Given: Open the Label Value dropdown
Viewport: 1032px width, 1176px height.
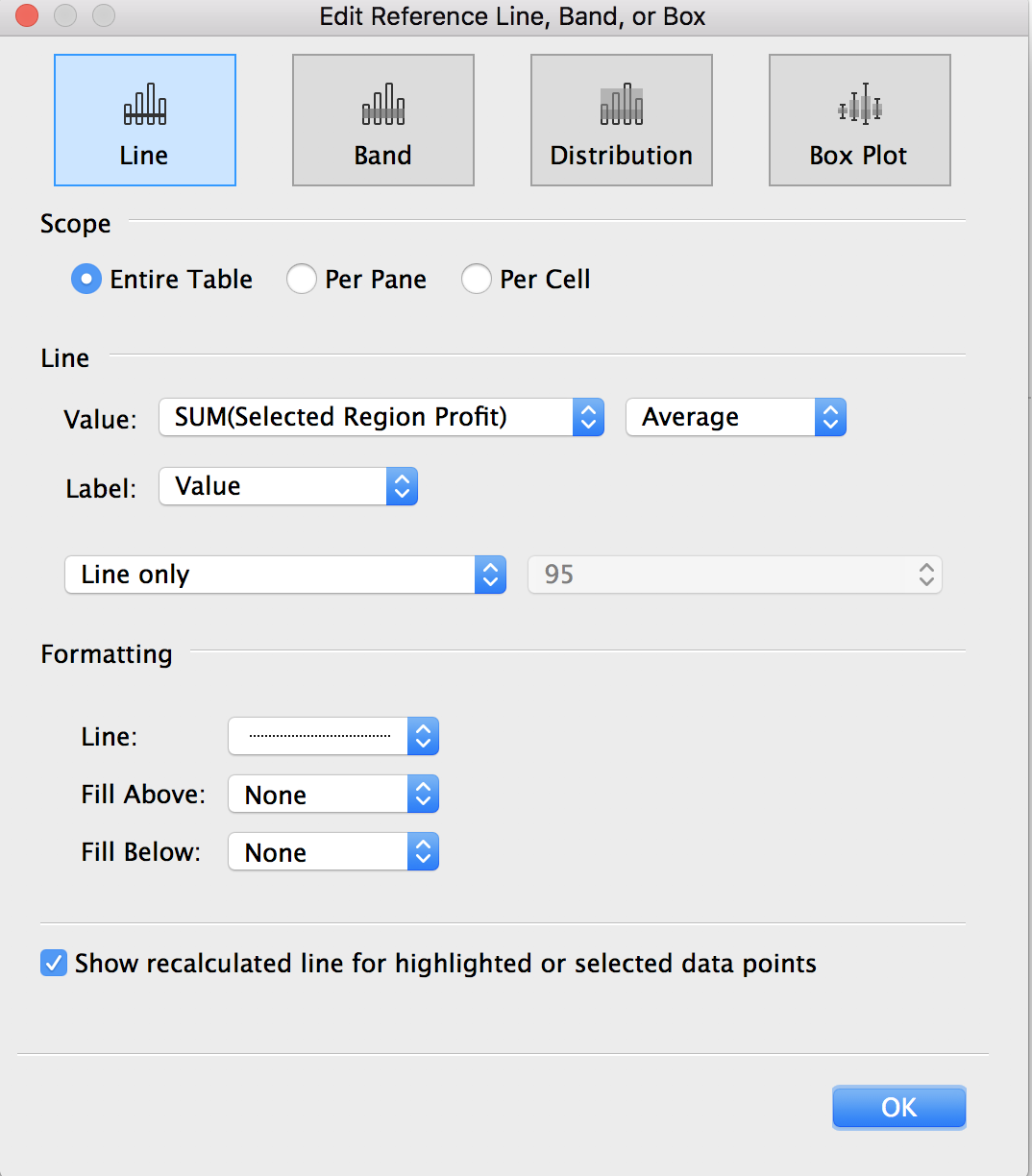Looking at the screenshot, I should click(x=288, y=486).
